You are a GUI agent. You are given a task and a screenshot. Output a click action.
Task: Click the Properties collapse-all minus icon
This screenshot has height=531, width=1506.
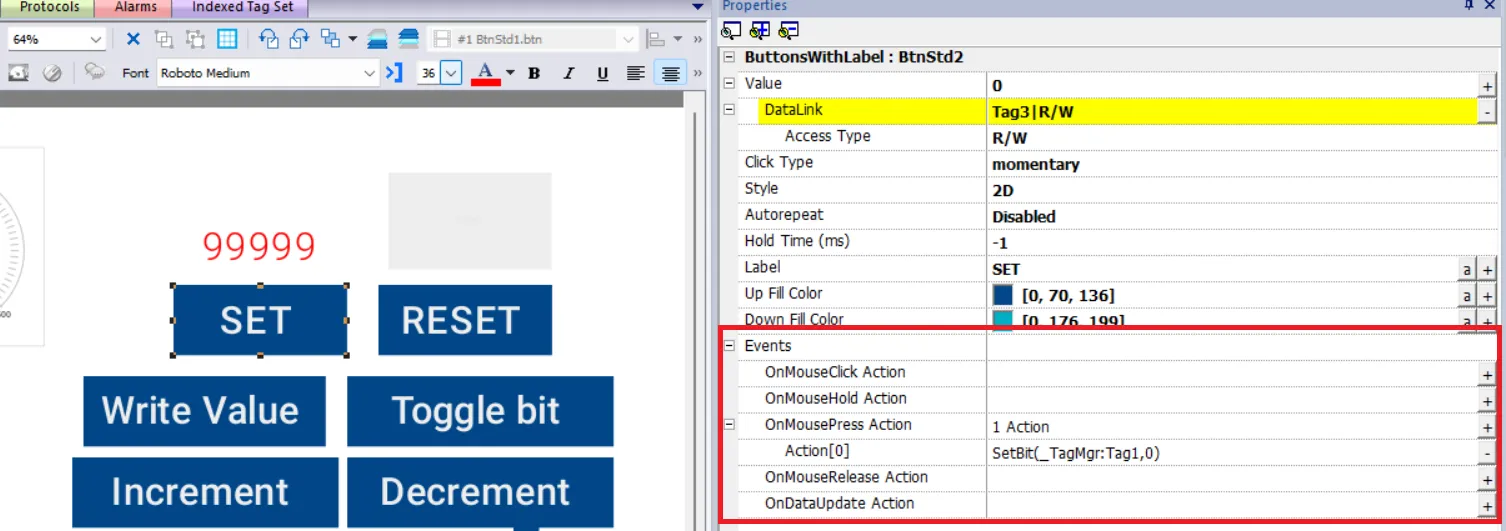click(789, 30)
